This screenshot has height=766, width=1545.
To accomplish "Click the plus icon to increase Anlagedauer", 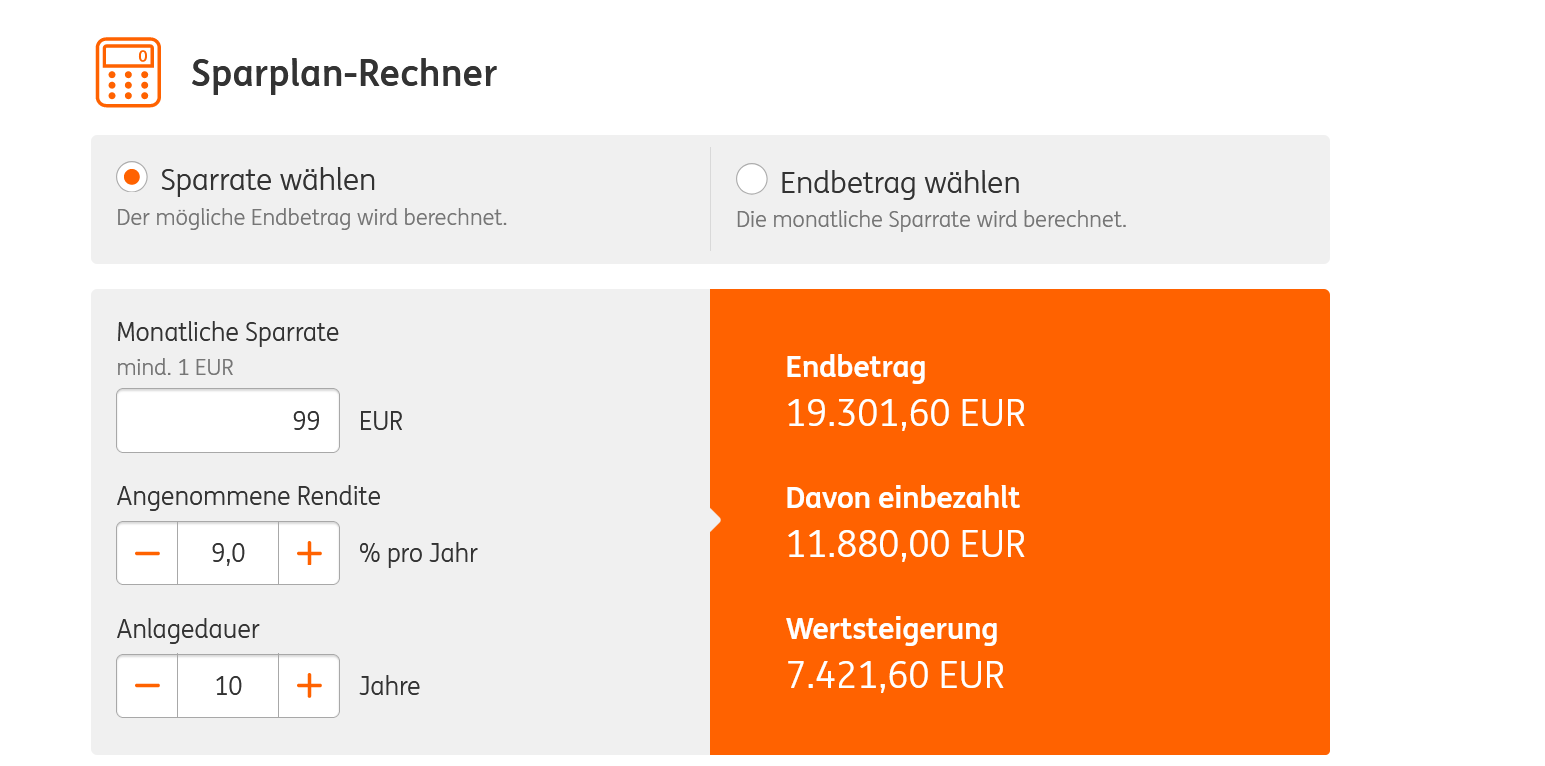I will click(x=308, y=686).
